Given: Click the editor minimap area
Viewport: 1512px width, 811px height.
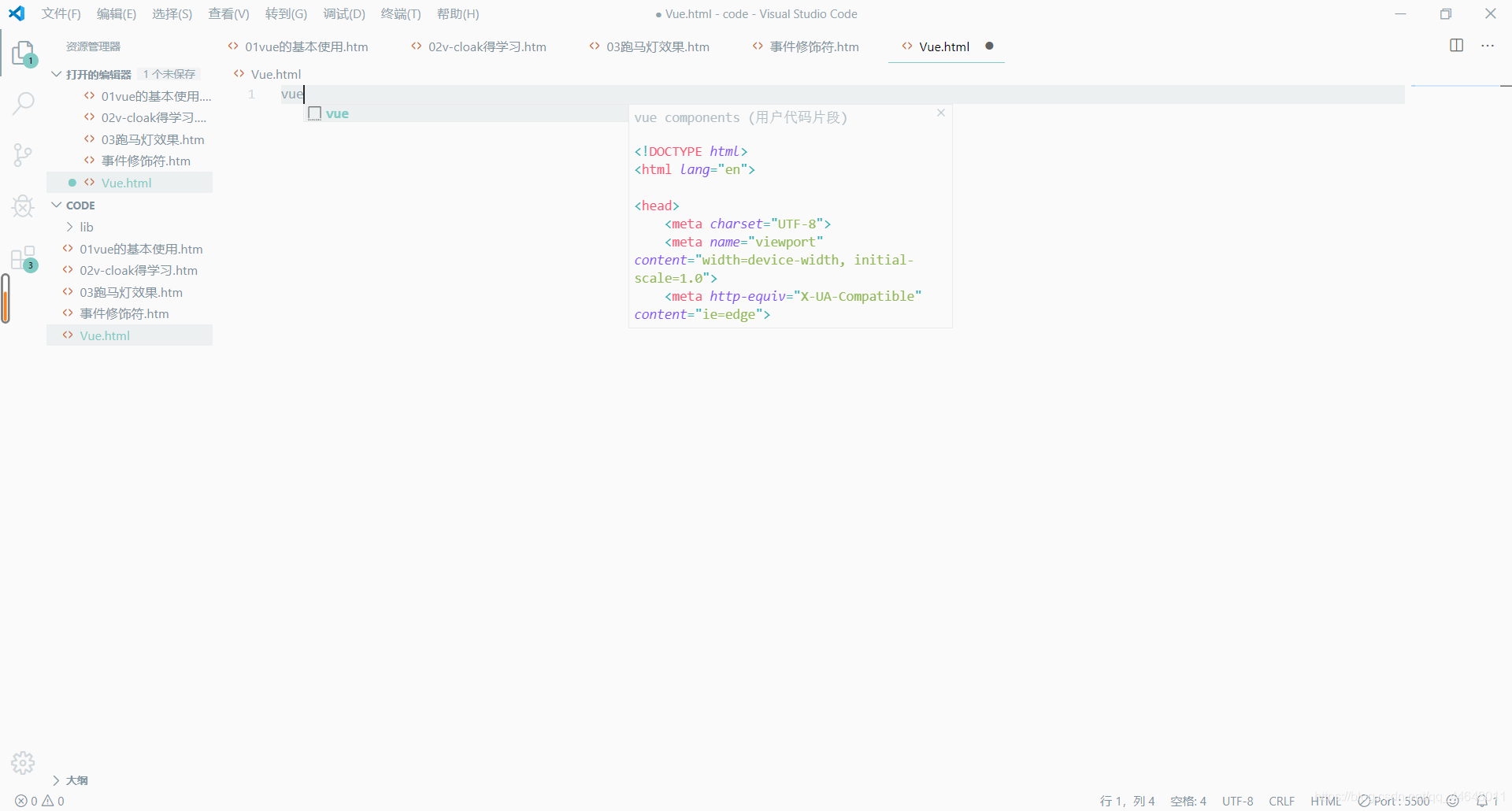Looking at the screenshot, I should click(x=1457, y=85).
